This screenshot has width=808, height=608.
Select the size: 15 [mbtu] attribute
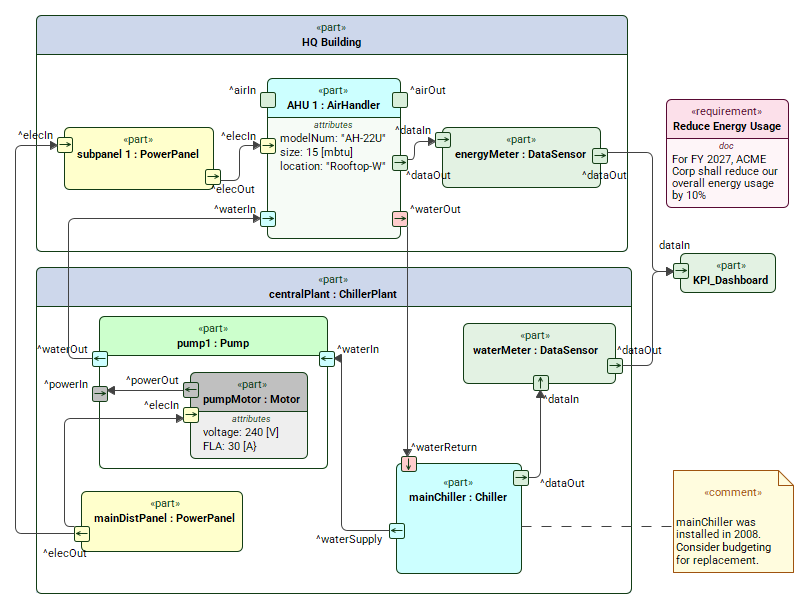coord(316,153)
